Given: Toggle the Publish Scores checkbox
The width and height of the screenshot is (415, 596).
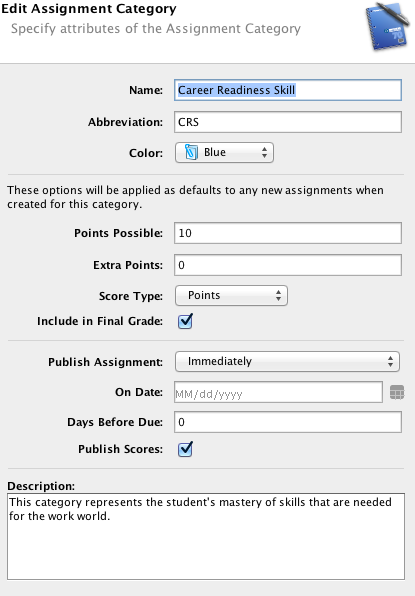Looking at the screenshot, I should tap(185, 449).
